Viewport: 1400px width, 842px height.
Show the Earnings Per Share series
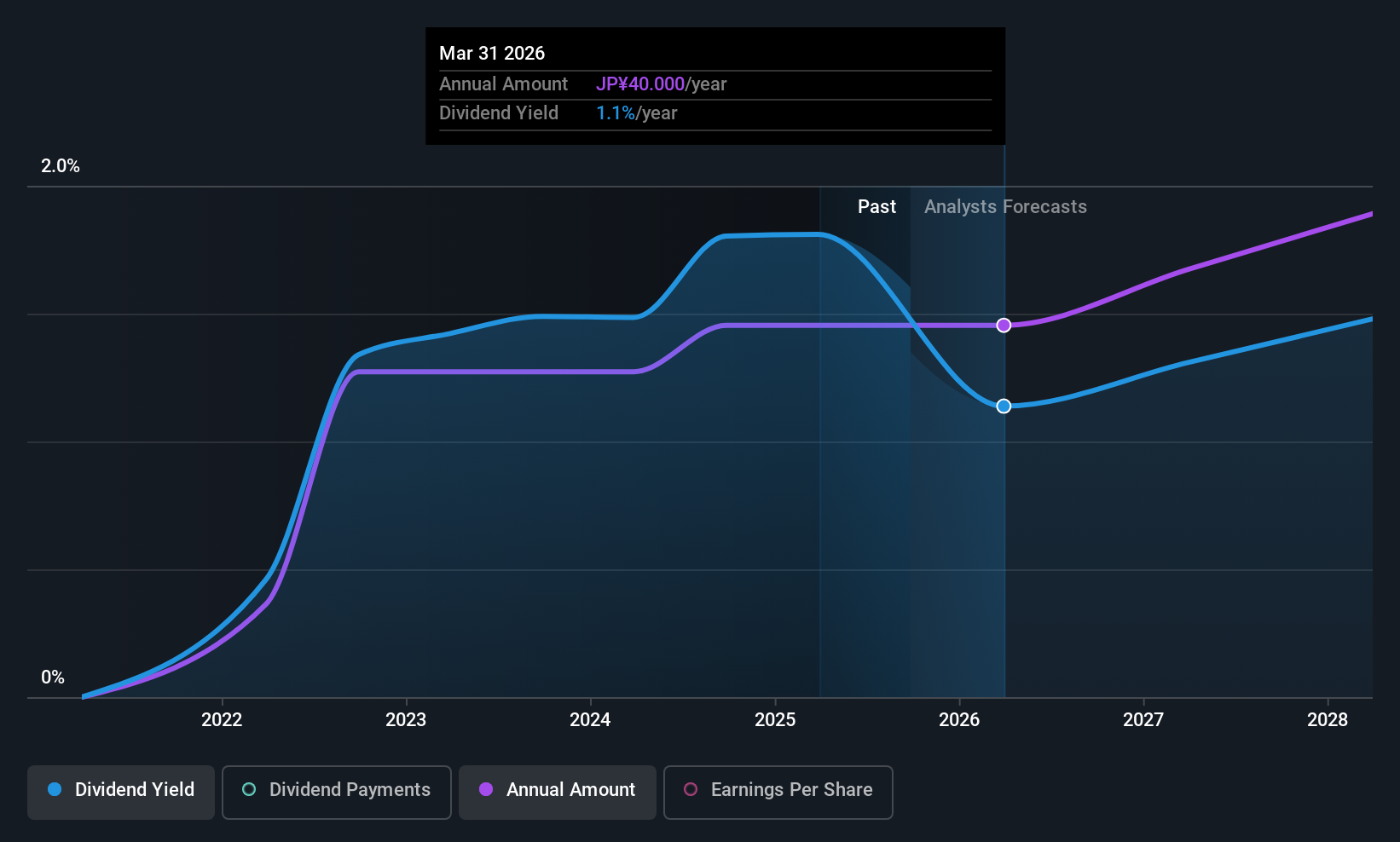click(778, 792)
